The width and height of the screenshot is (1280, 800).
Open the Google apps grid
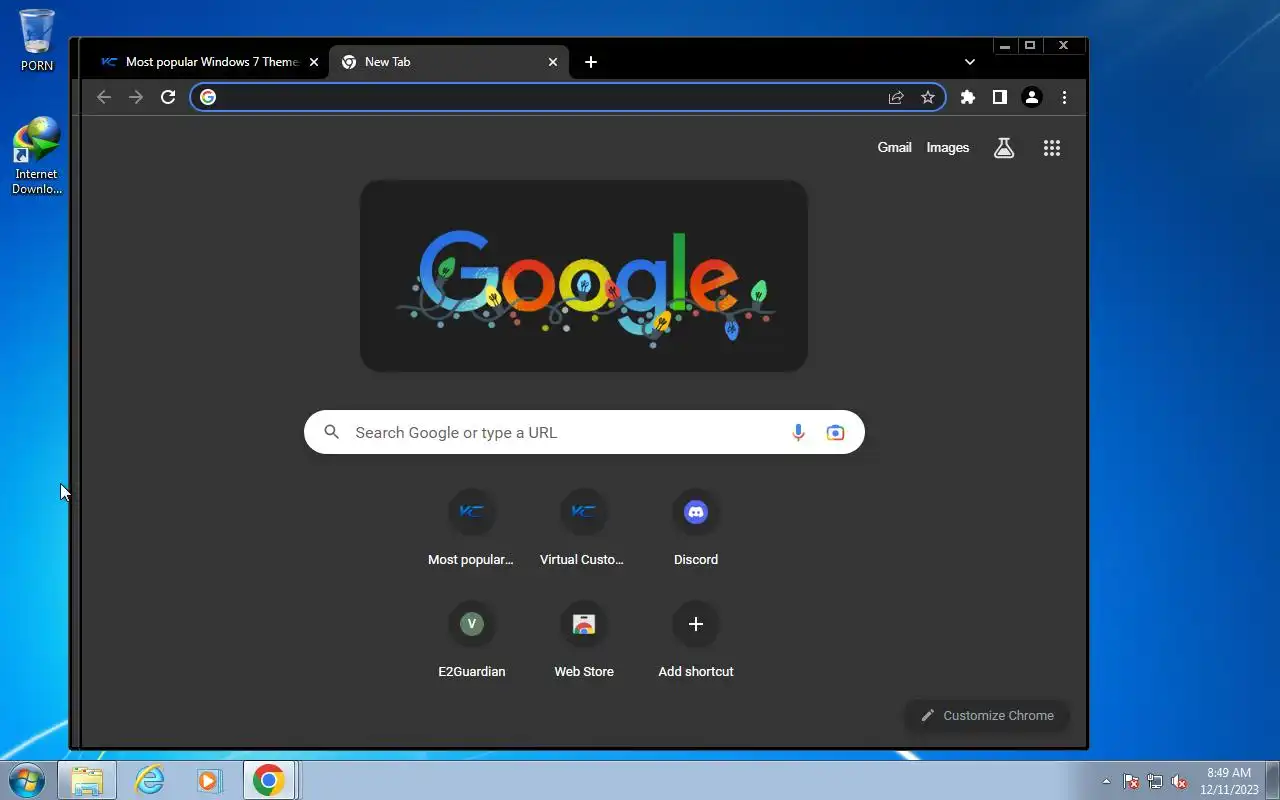coord(1052,148)
